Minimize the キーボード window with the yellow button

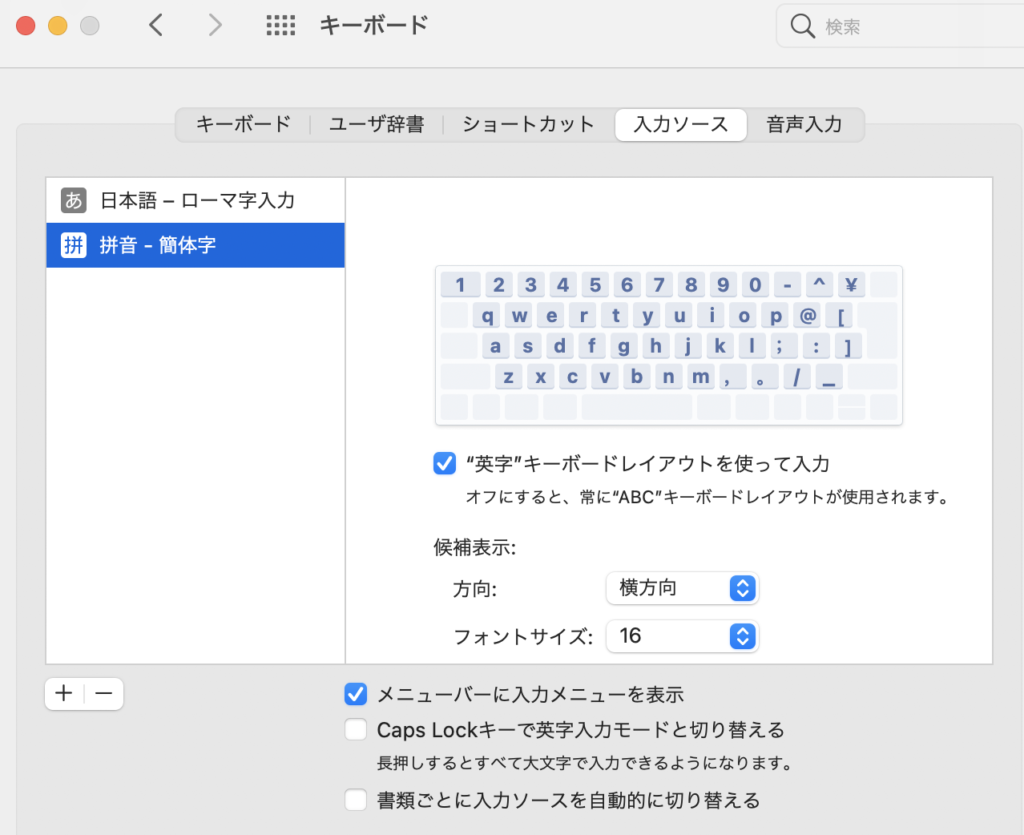click(x=57, y=25)
